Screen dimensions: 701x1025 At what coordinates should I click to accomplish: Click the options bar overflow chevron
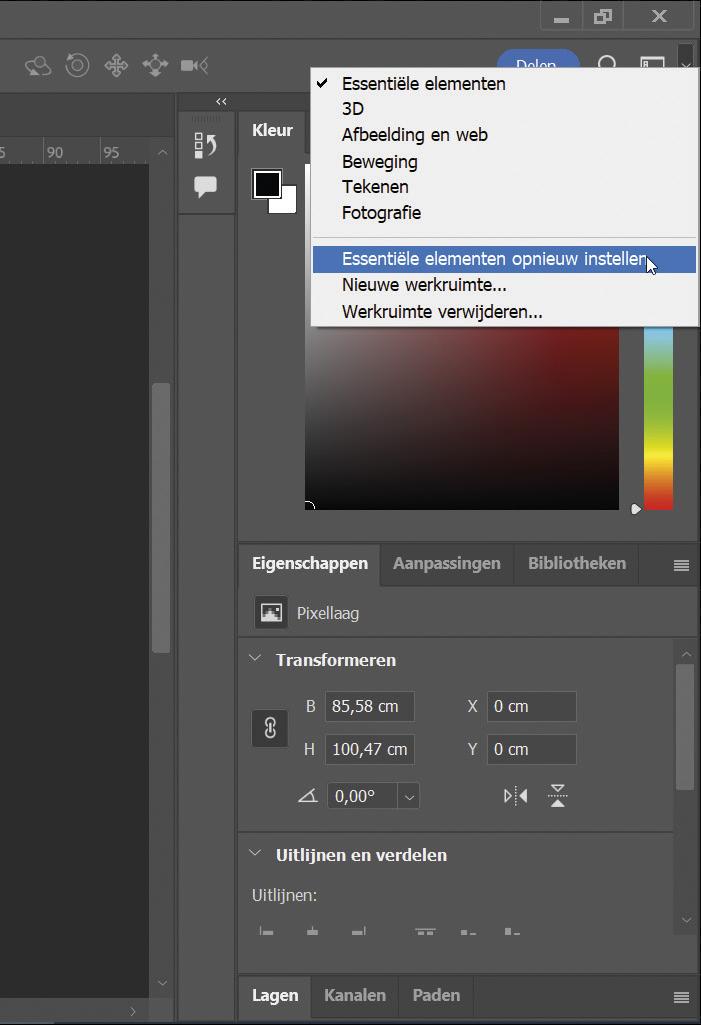click(x=685, y=65)
